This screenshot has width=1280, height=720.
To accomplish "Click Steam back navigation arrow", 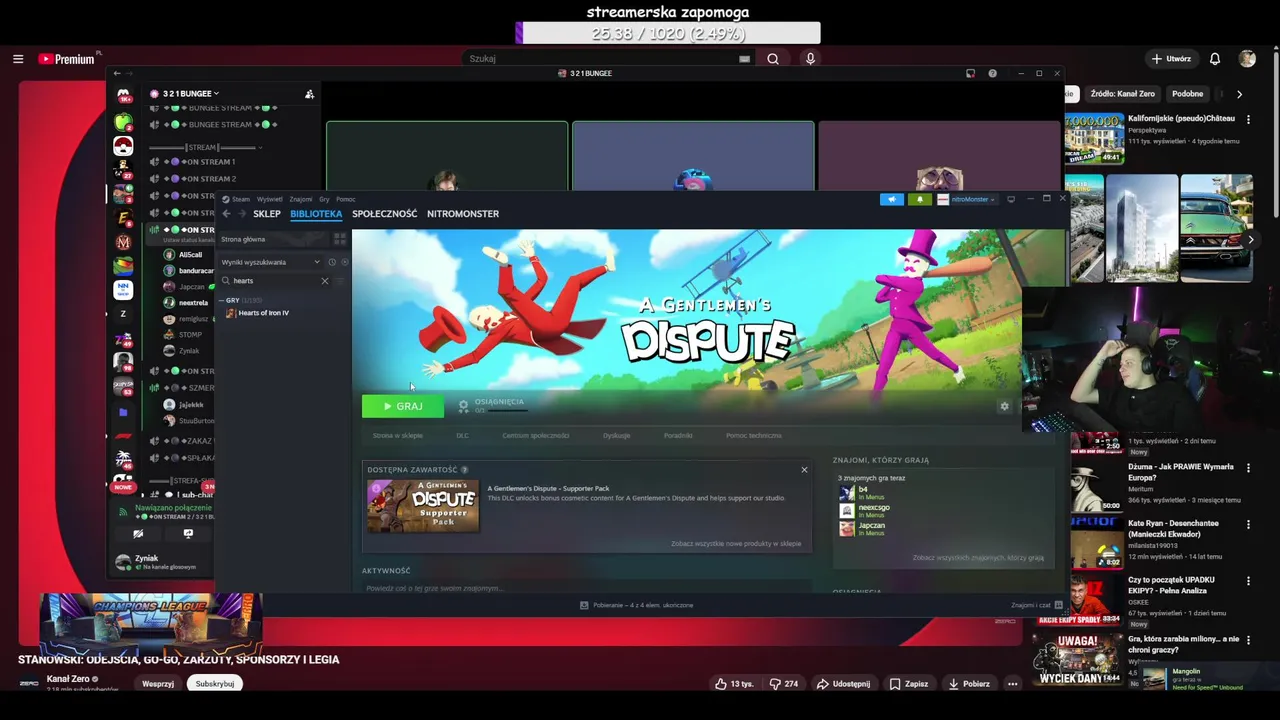I will [226, 213].
